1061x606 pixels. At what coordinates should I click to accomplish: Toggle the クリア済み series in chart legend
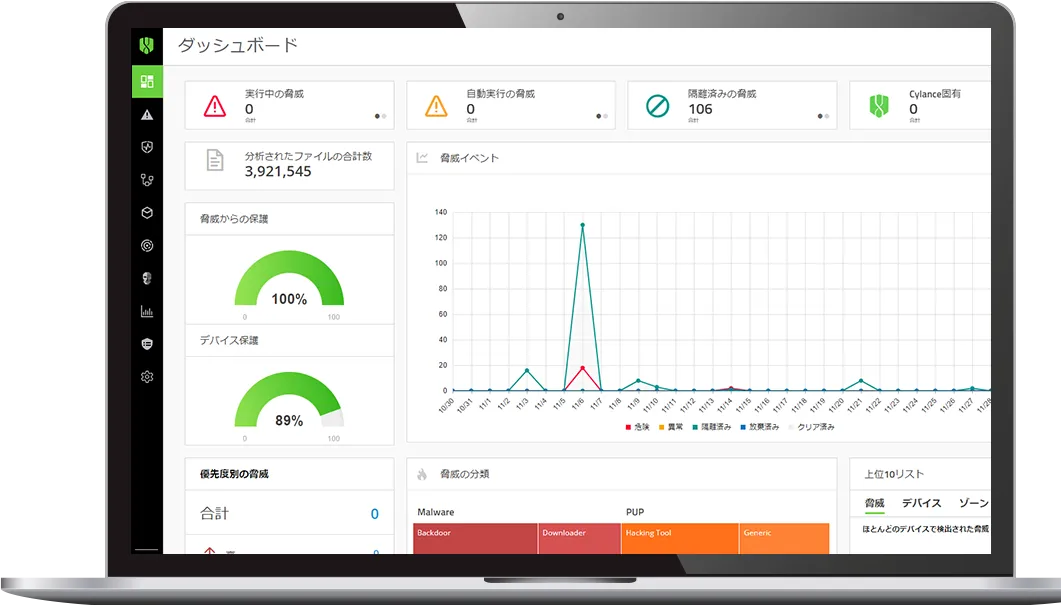811,427
